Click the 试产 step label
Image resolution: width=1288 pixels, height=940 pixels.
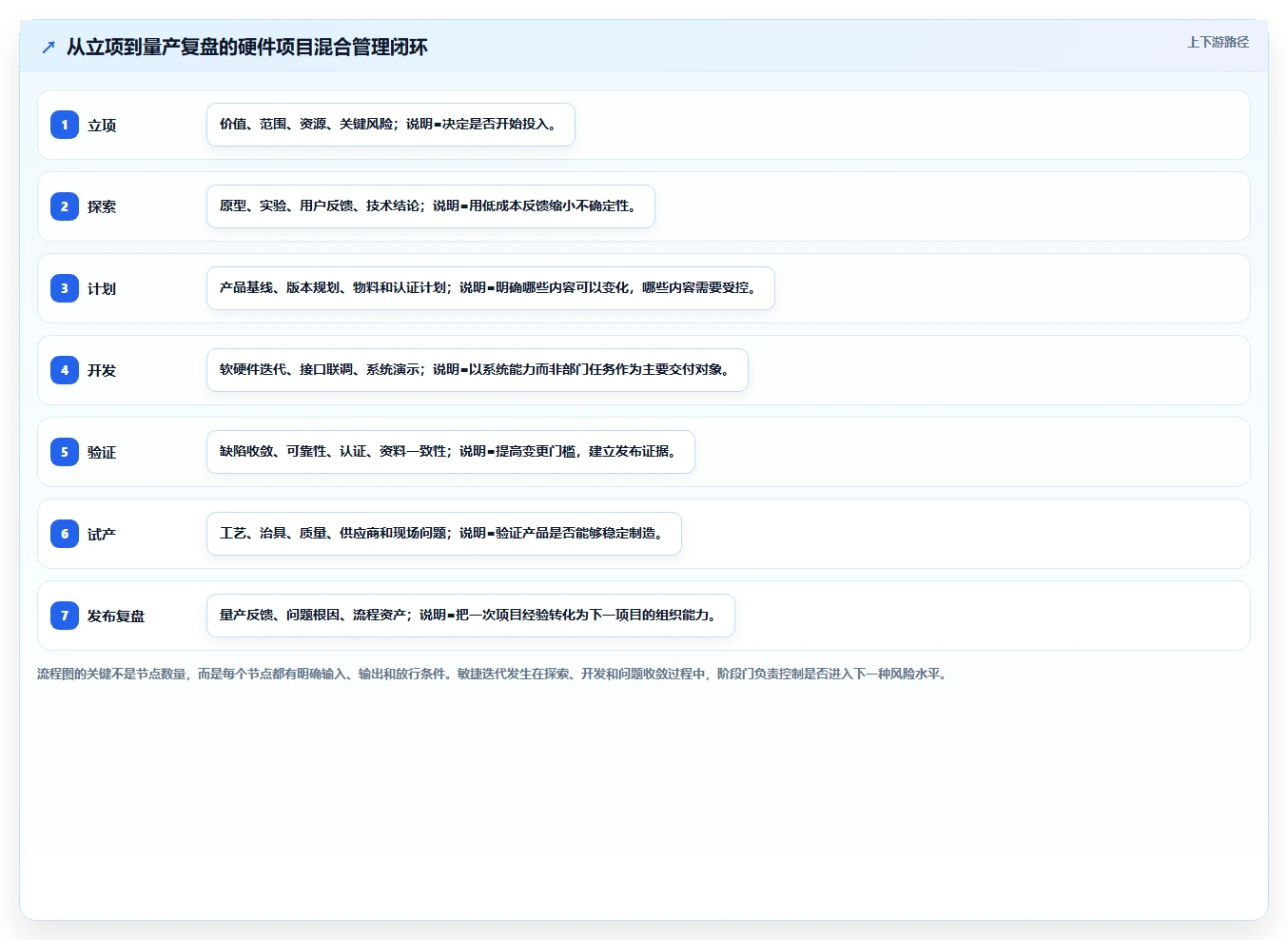click(102, 535)
